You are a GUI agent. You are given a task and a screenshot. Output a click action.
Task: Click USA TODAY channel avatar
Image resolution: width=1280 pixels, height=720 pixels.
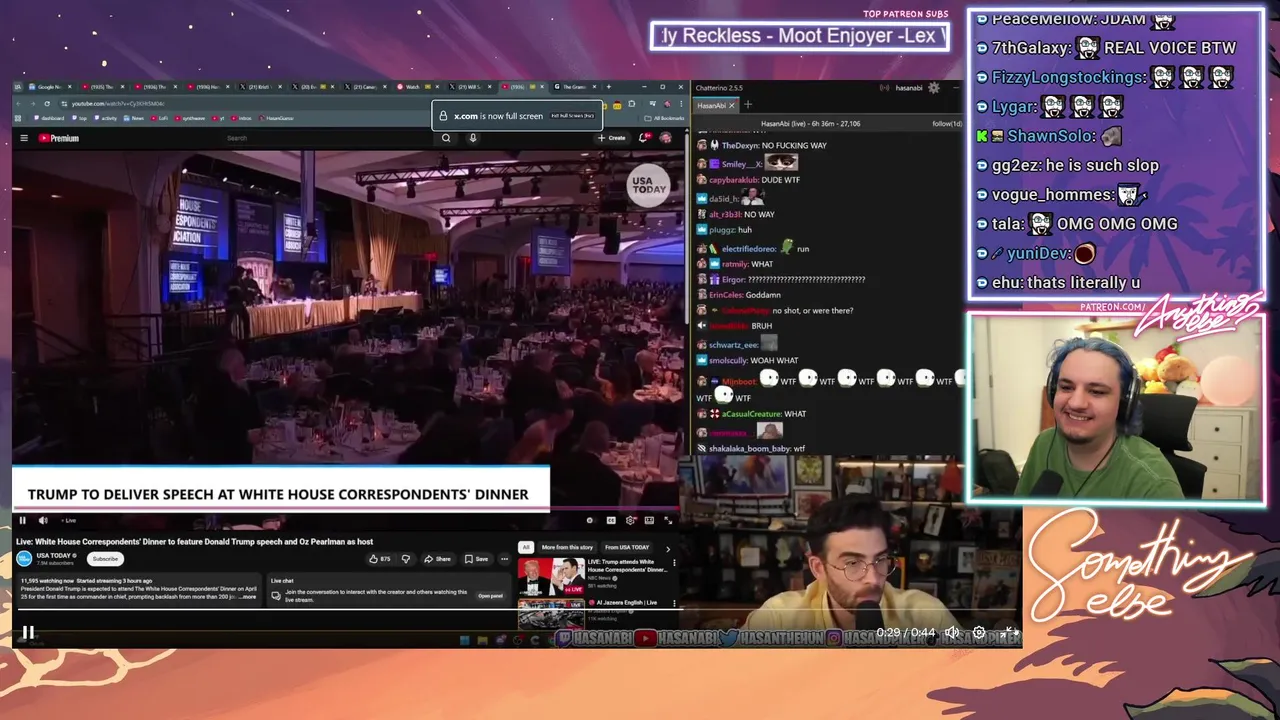[24, 558]
